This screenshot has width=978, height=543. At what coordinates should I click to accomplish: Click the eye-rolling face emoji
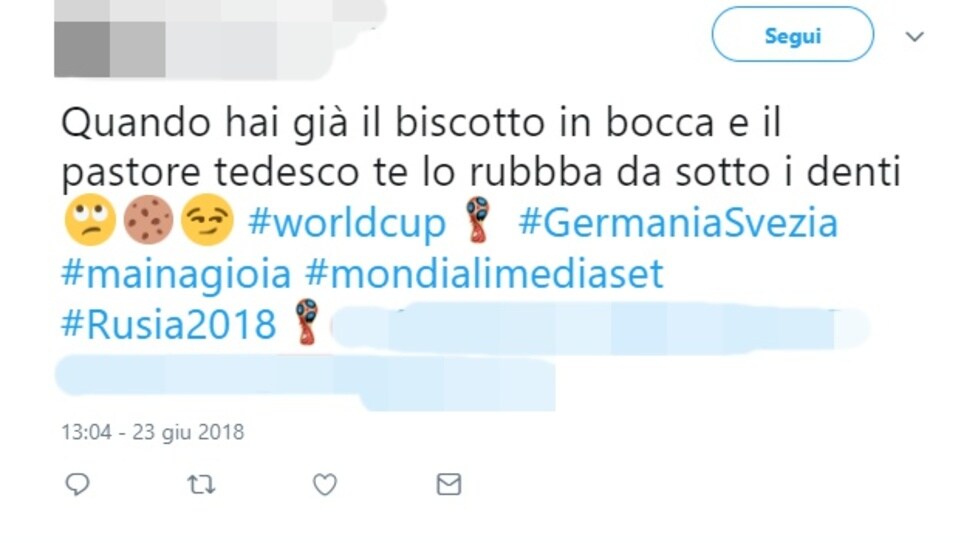tap(90, 220)
